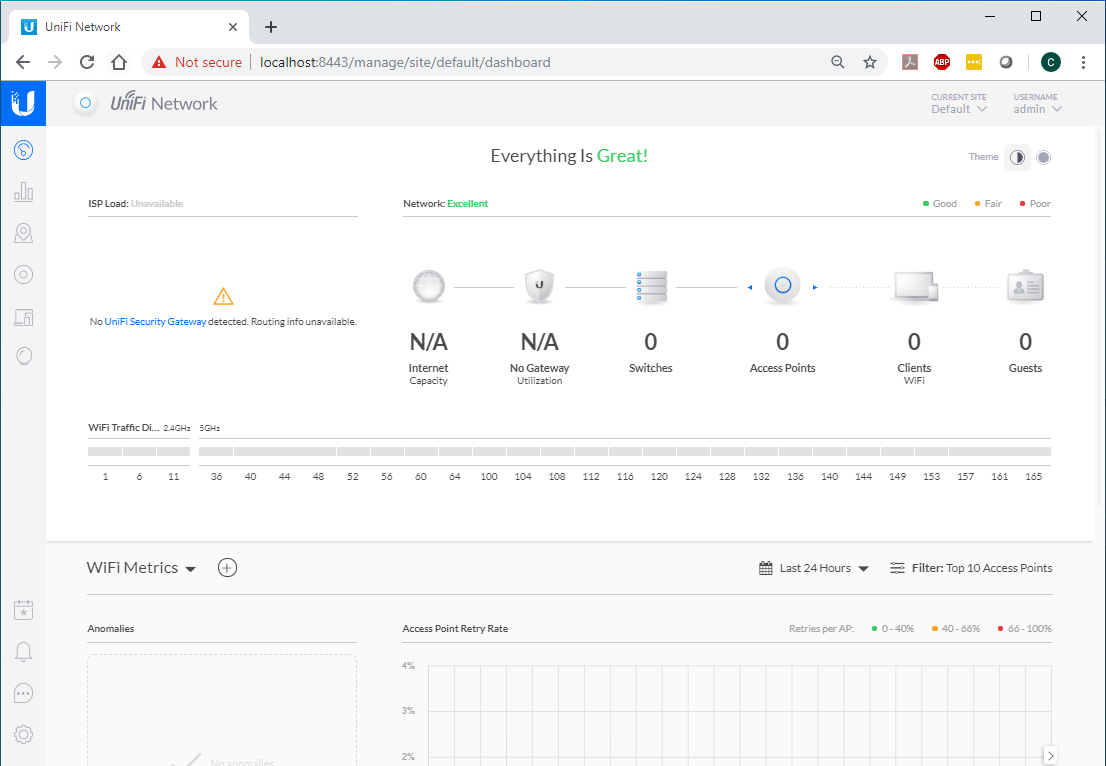
Task: Click the gray circular extension icon
Action: [x=1006, y=62]
